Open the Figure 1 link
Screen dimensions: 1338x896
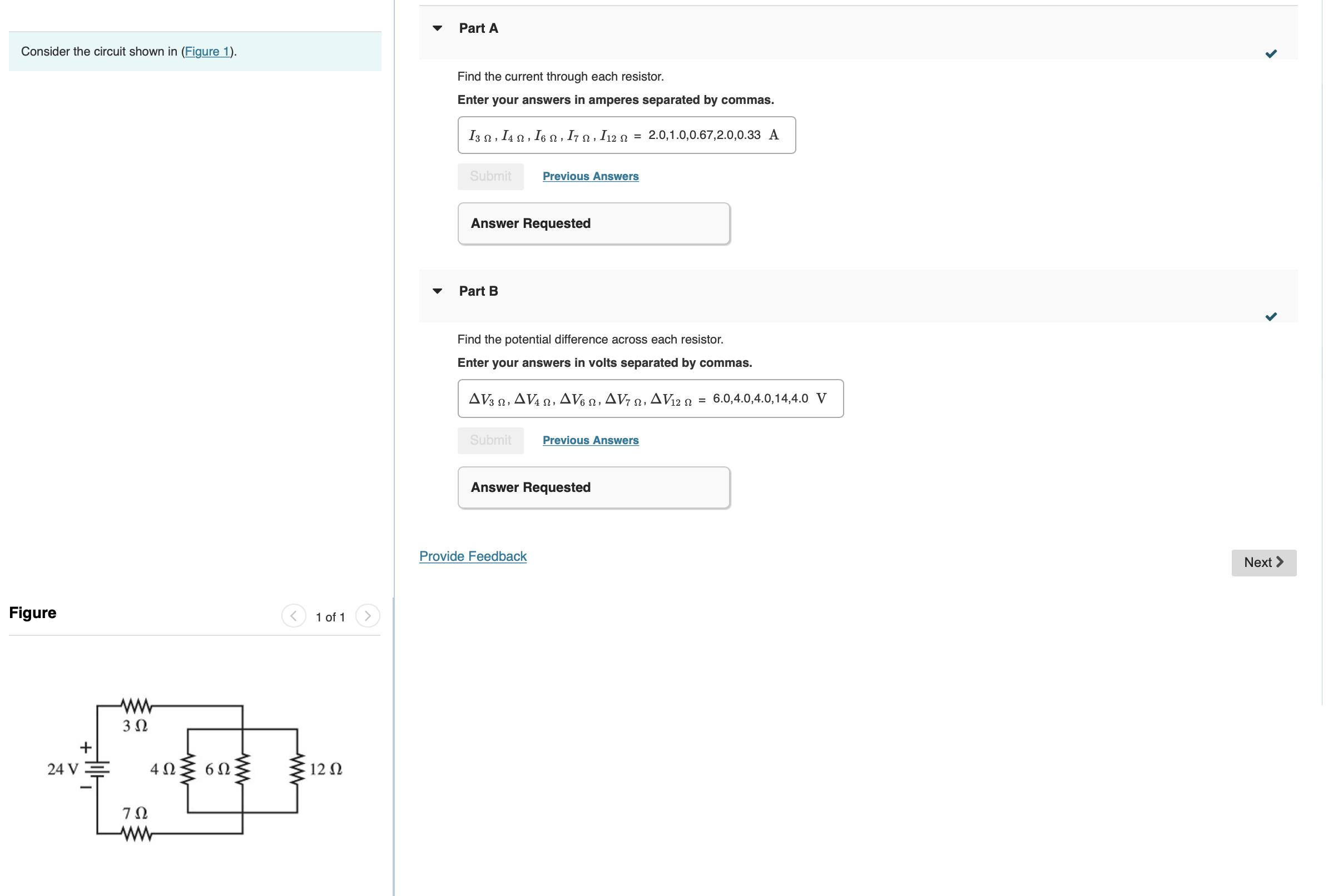click(x=206, y=52)
